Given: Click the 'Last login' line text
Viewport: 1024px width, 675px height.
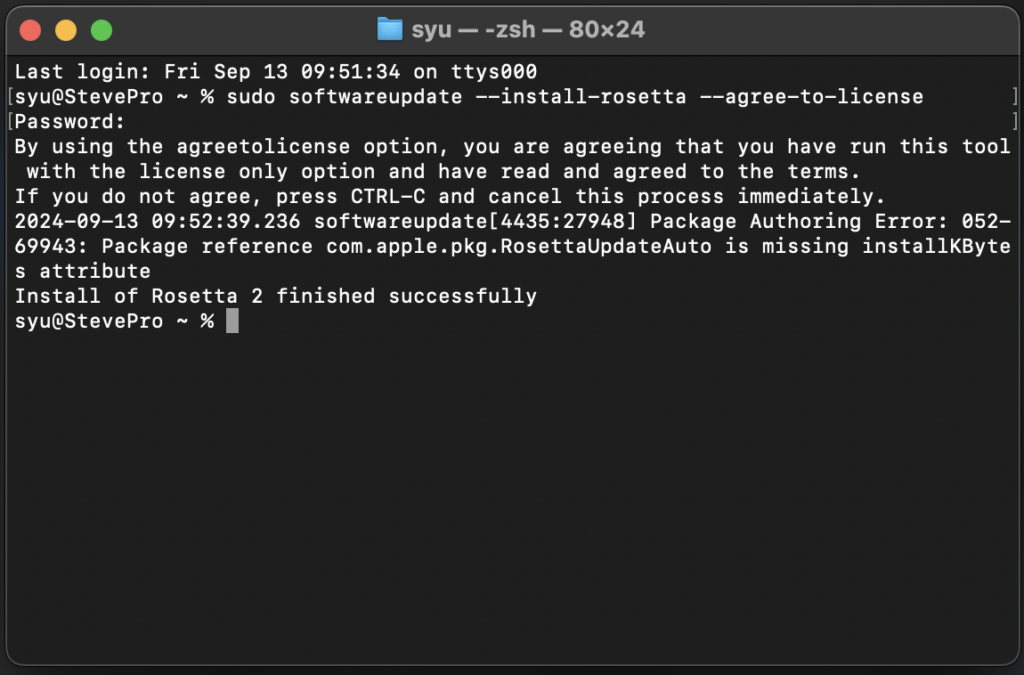Looking at the screenshot, I should [x=276, y=72].
